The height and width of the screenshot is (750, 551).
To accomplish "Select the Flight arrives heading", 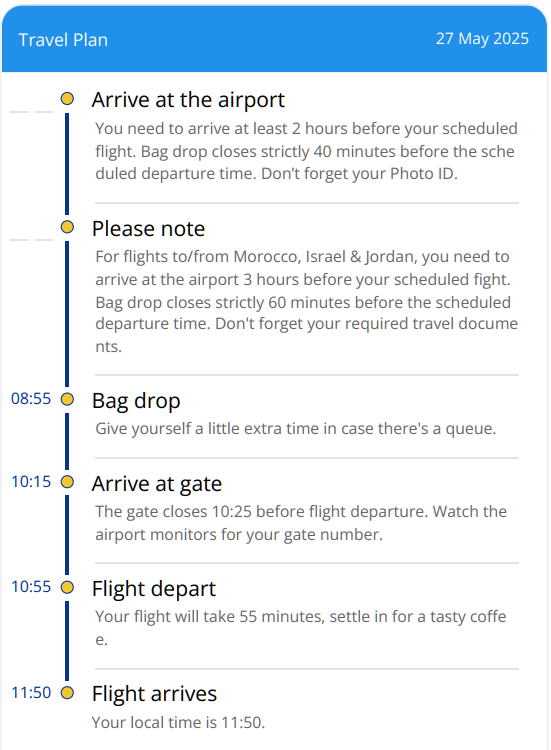I will click(x=154, y=694).
